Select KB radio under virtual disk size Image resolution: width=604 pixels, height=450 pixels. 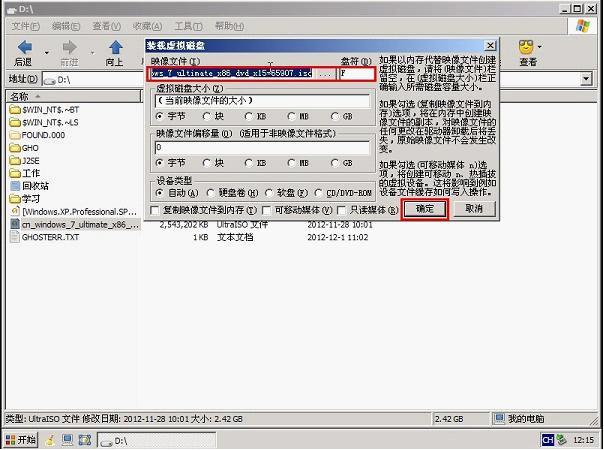[x=248, y=116]
